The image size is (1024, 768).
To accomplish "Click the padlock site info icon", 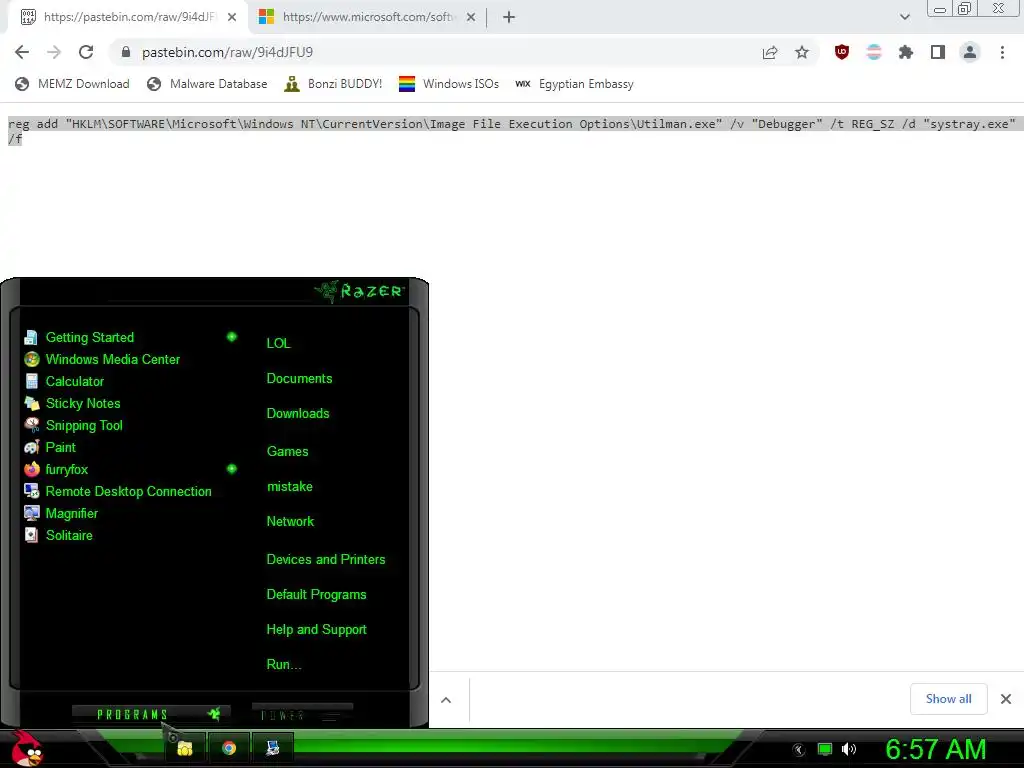I will coord(126,52).
